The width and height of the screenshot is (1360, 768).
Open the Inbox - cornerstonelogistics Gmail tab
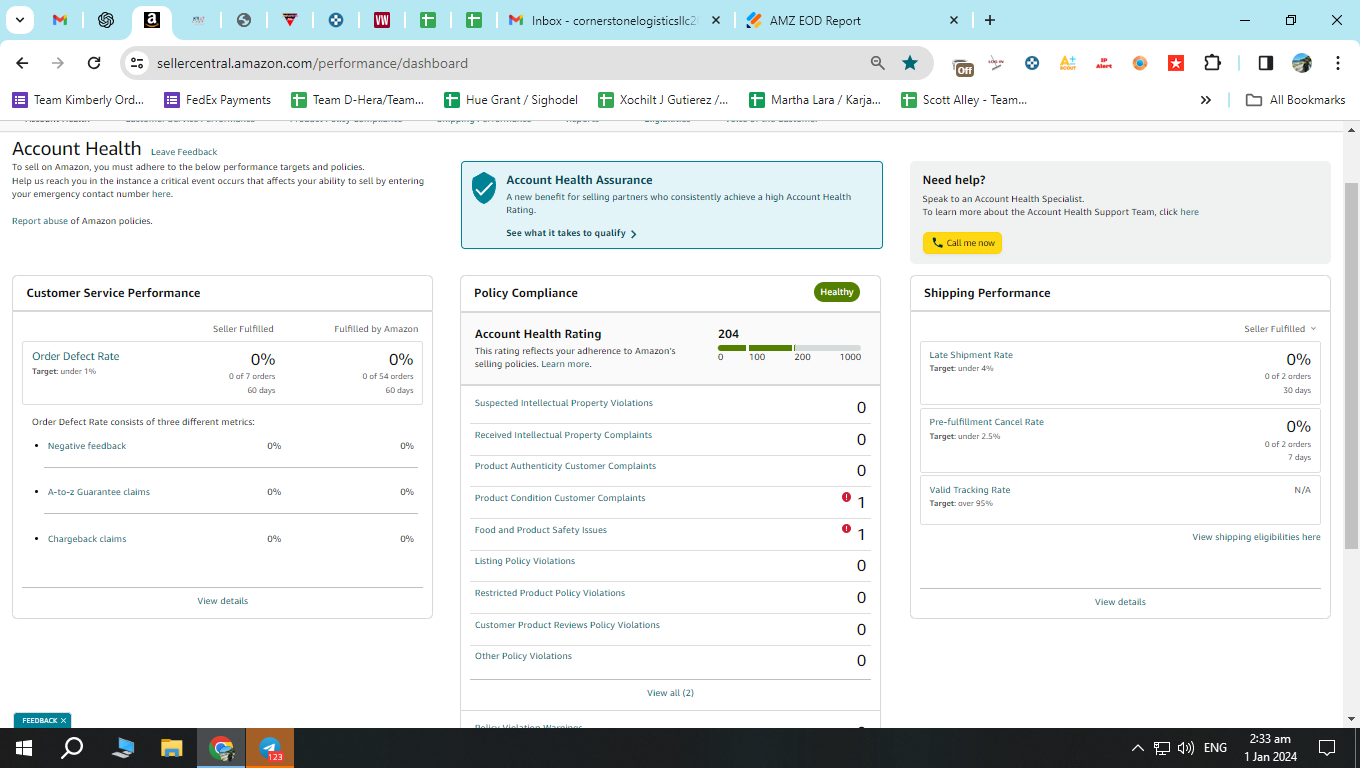point(614,20)
